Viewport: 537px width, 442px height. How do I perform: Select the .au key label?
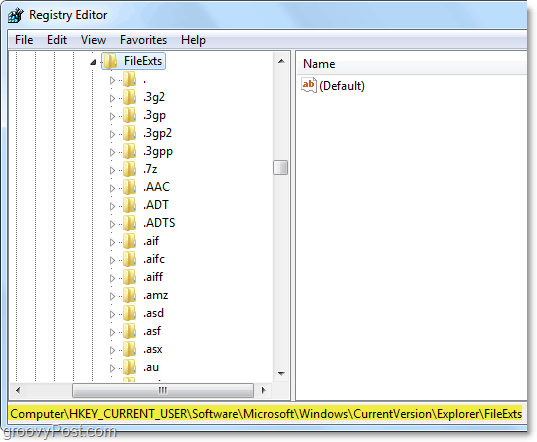click(x=151, y=367)
